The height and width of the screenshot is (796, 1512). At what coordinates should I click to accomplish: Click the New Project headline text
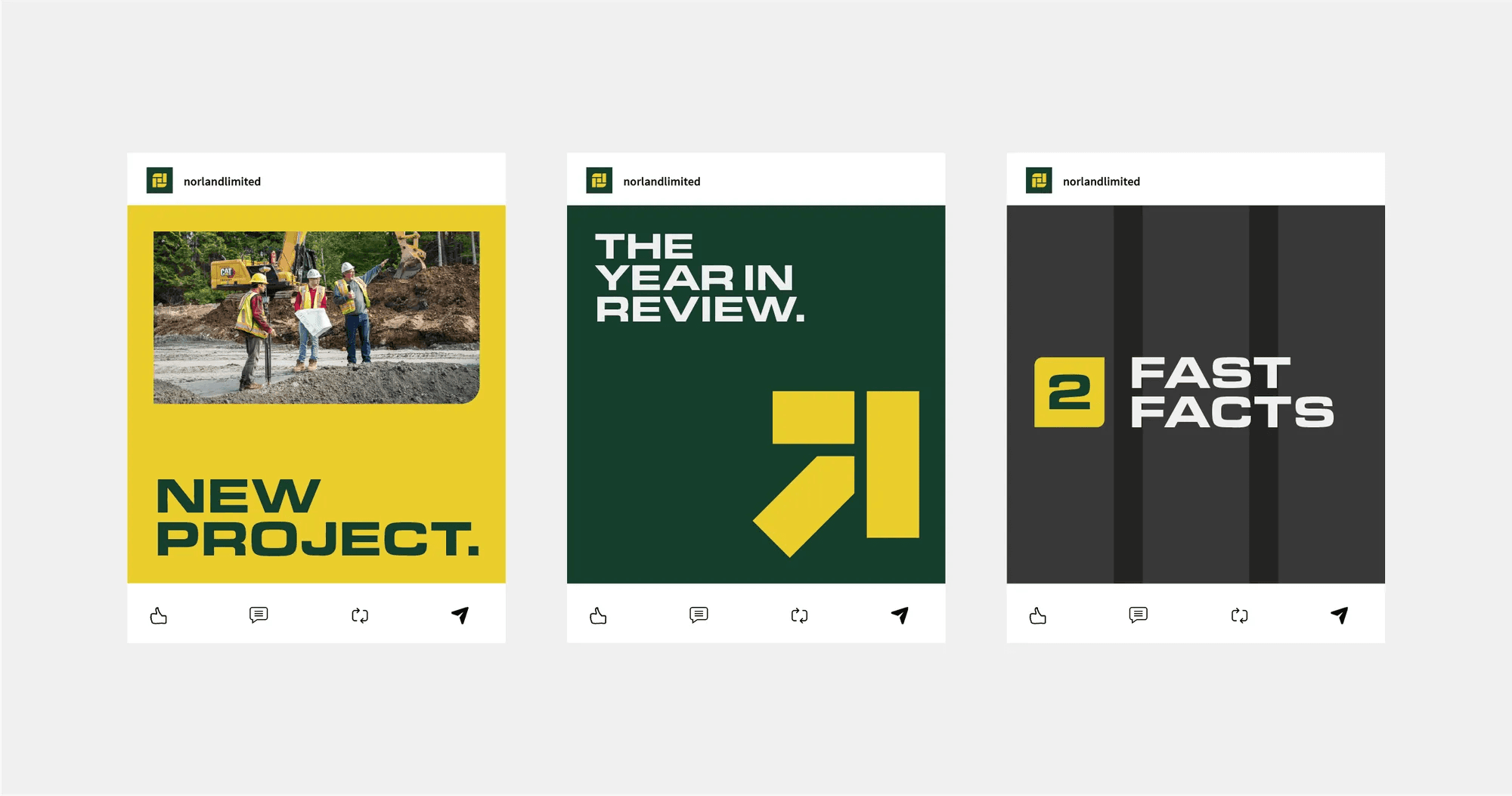click(318, 518)
